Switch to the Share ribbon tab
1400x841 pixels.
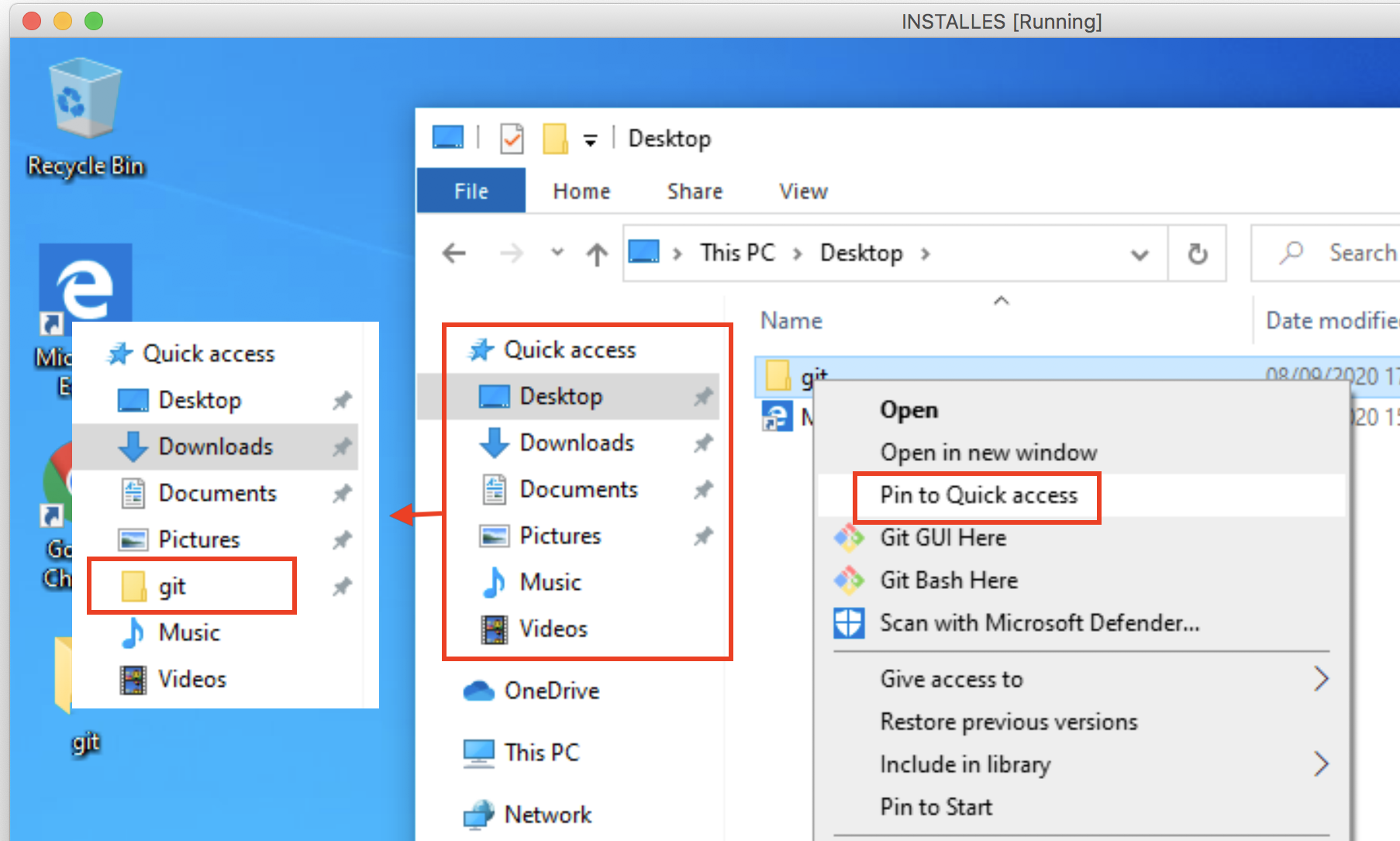pyautogui.click(x=695, y=191)
